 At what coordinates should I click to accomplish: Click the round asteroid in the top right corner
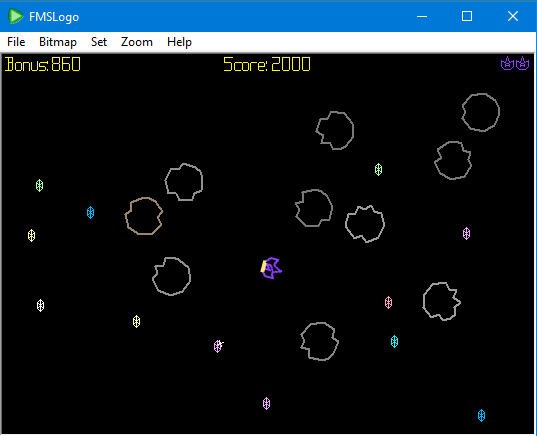pyautogui.click(x=480, y=112)
